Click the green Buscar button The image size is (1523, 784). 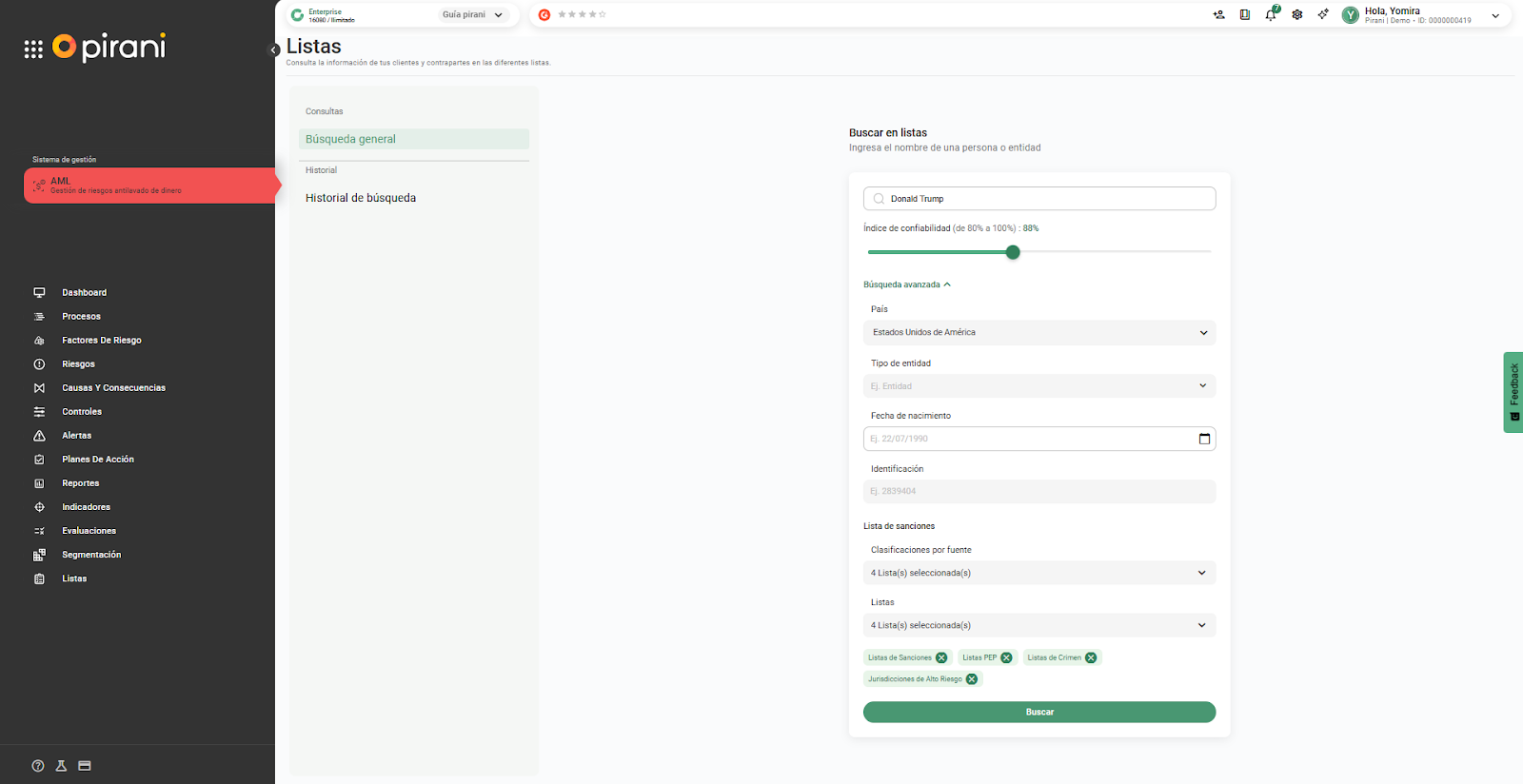[1038, 712]
